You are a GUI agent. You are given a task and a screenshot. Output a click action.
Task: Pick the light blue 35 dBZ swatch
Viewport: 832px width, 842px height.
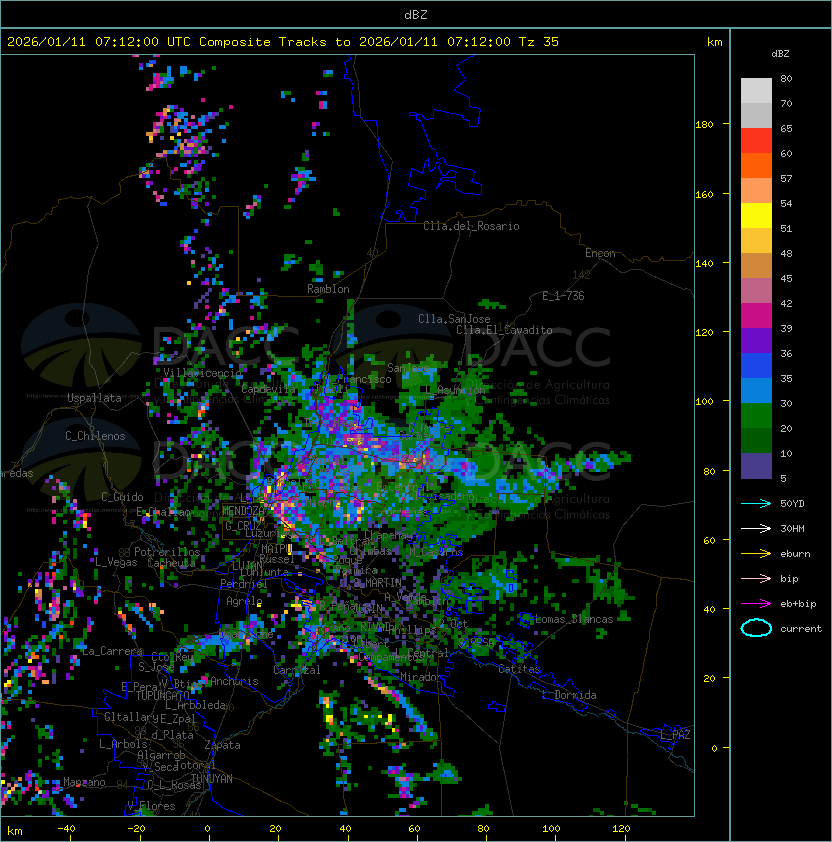click(x=756, y=390)
